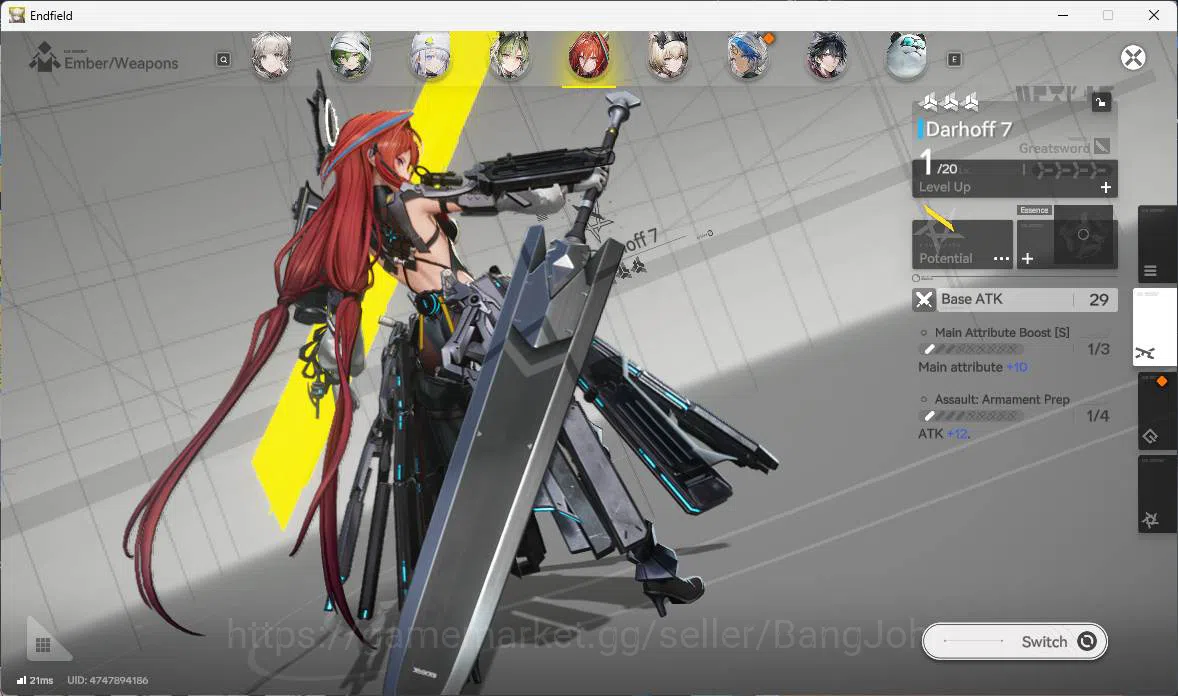Screen dimensions: 1178x696
Task: Open the Potential panel options
Action: point(1001,259)
